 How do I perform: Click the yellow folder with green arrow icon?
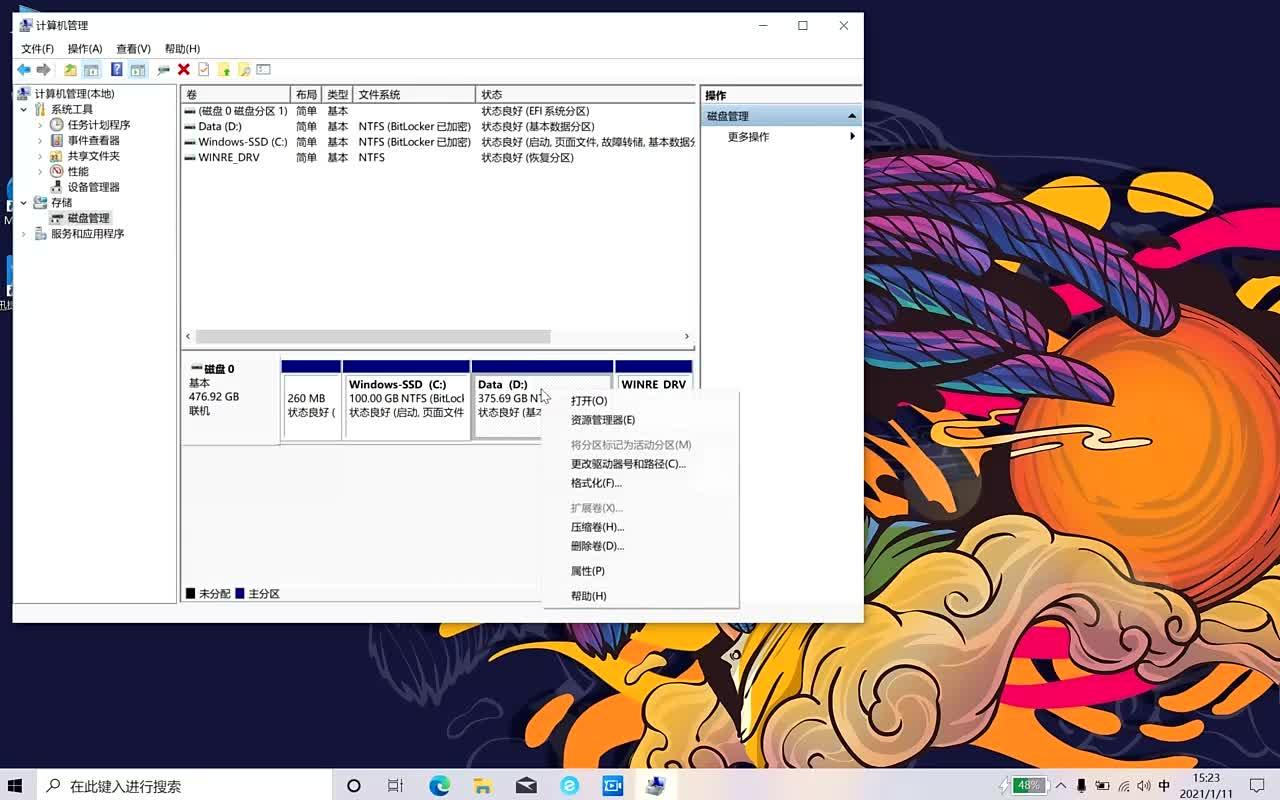point(224,70)
